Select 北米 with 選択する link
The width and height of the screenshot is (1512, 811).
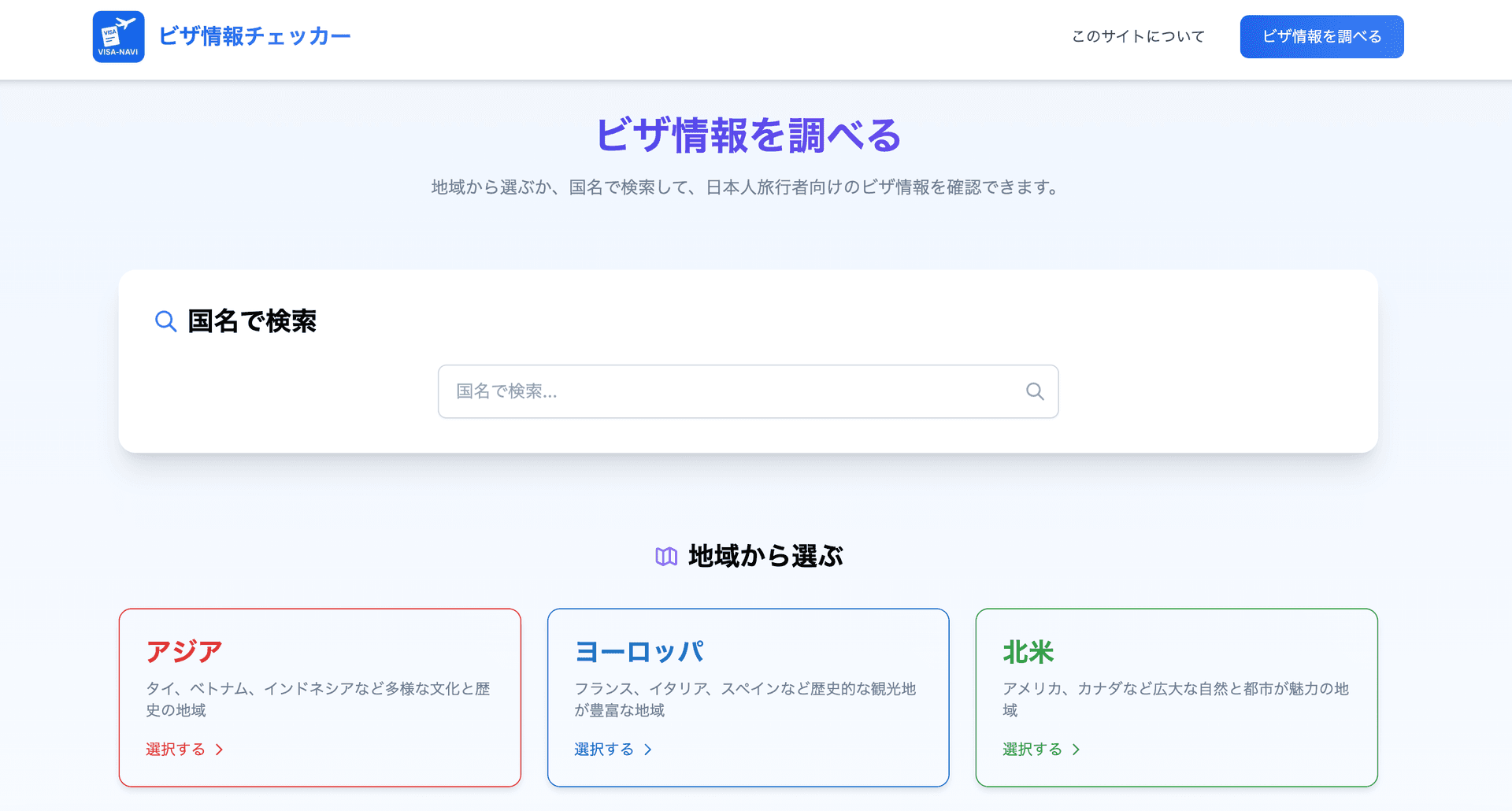[1032, 750]
